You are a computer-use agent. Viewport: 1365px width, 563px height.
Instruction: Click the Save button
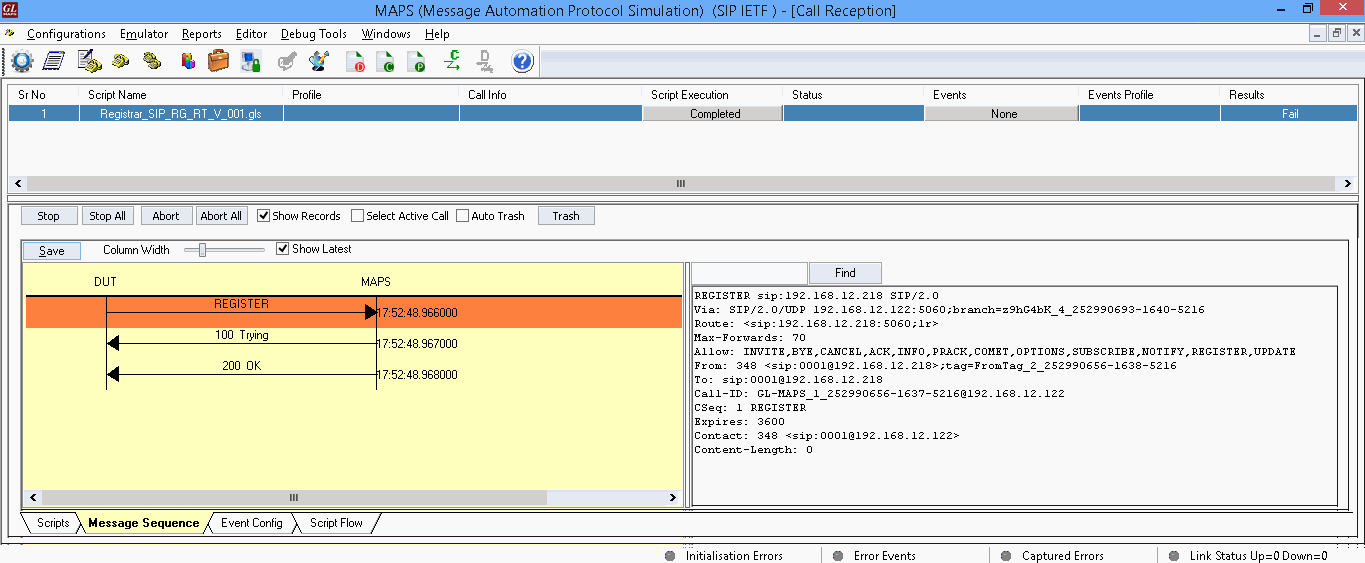tap(52, 251)
